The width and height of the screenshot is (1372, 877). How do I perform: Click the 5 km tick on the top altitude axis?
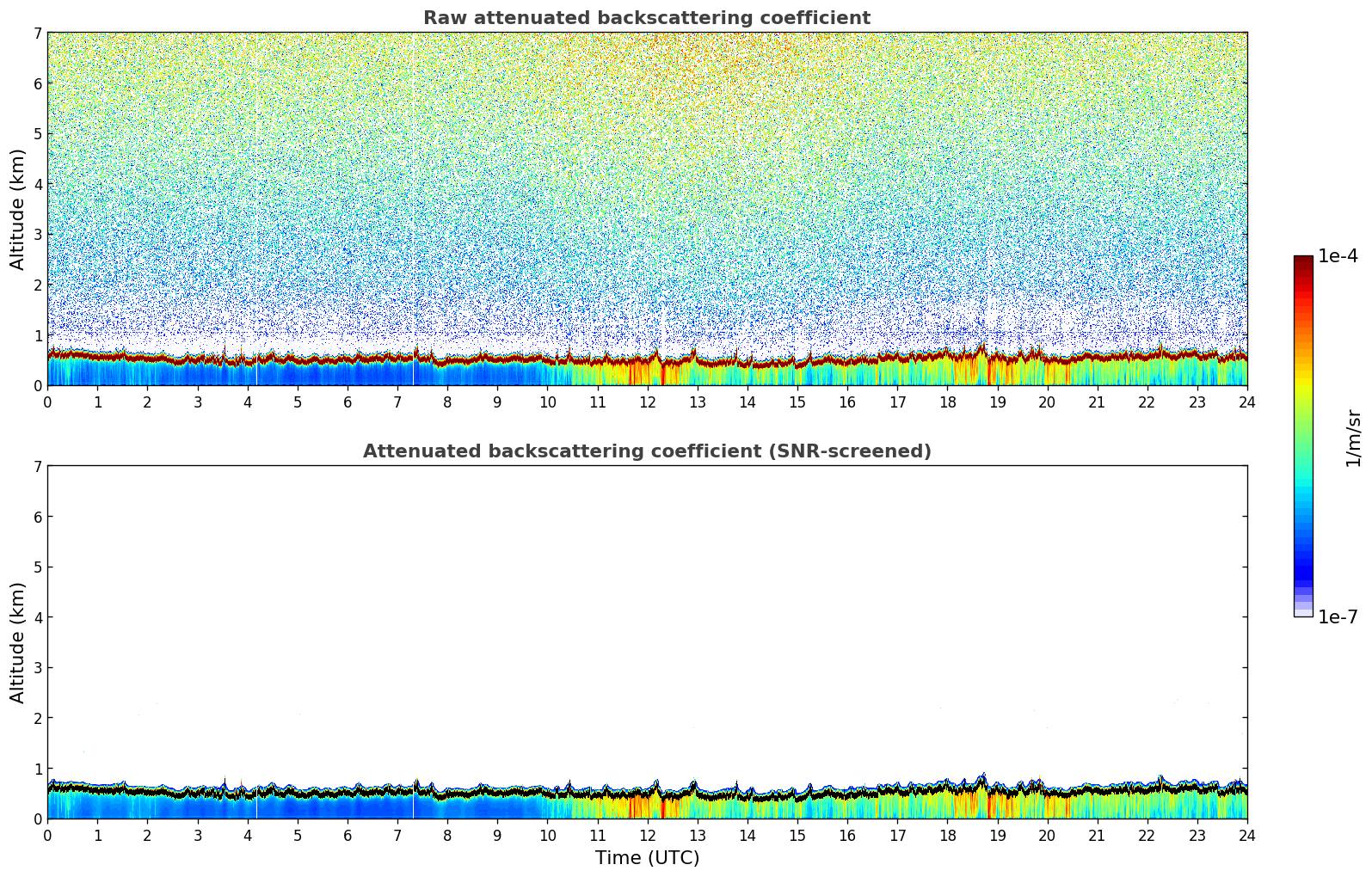(37, 134)
